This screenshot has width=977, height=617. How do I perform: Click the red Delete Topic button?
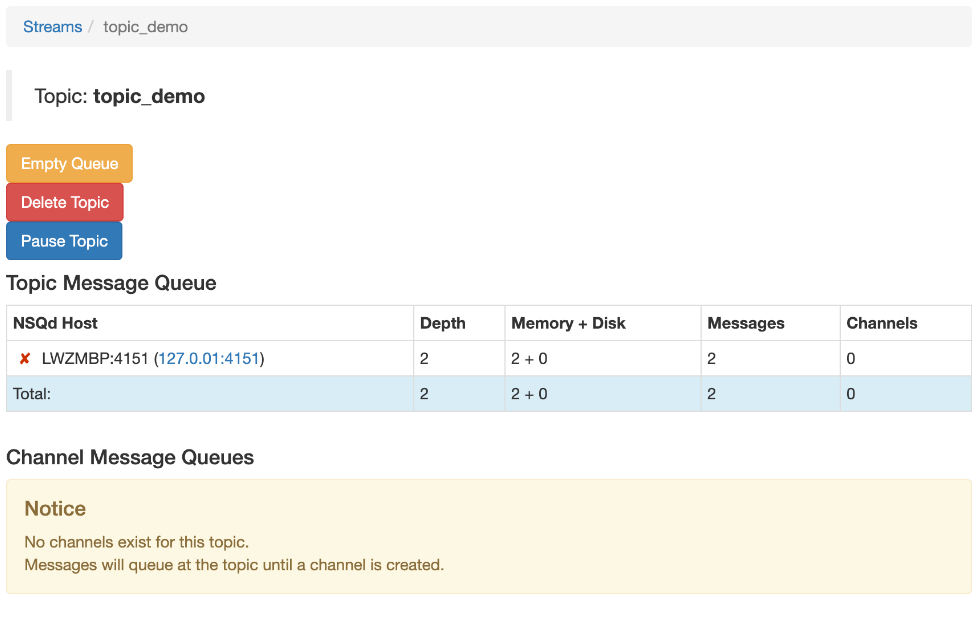65,202
